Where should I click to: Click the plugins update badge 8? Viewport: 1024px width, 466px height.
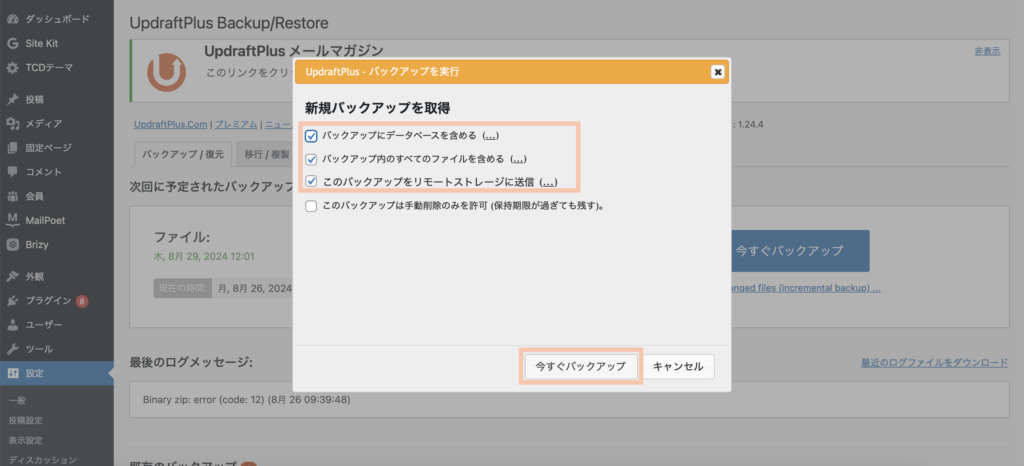coord(82,301)
